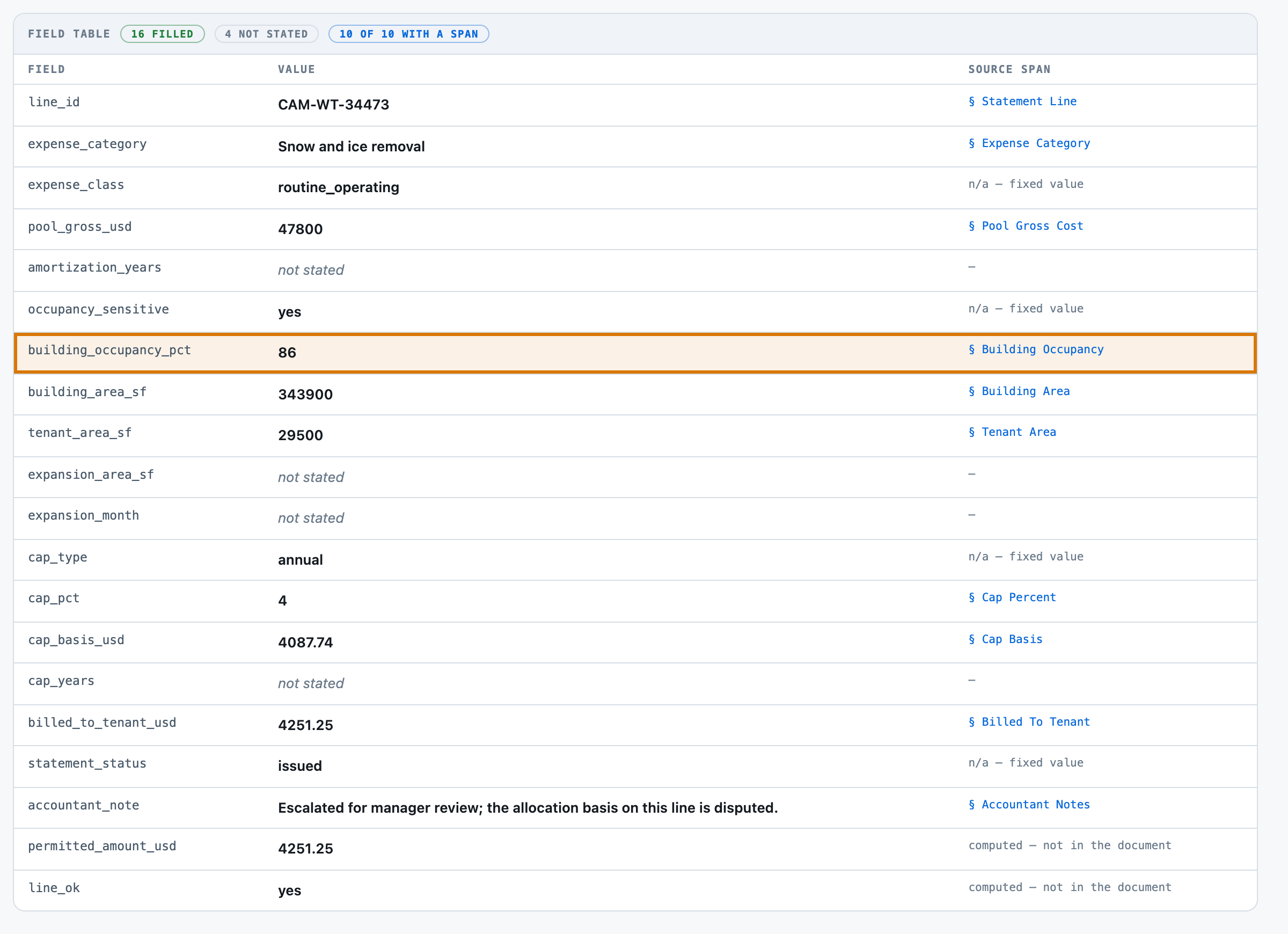
Task: Select the 10 OF 10 WITH A SPAN badge
Action: pos(409,34)
